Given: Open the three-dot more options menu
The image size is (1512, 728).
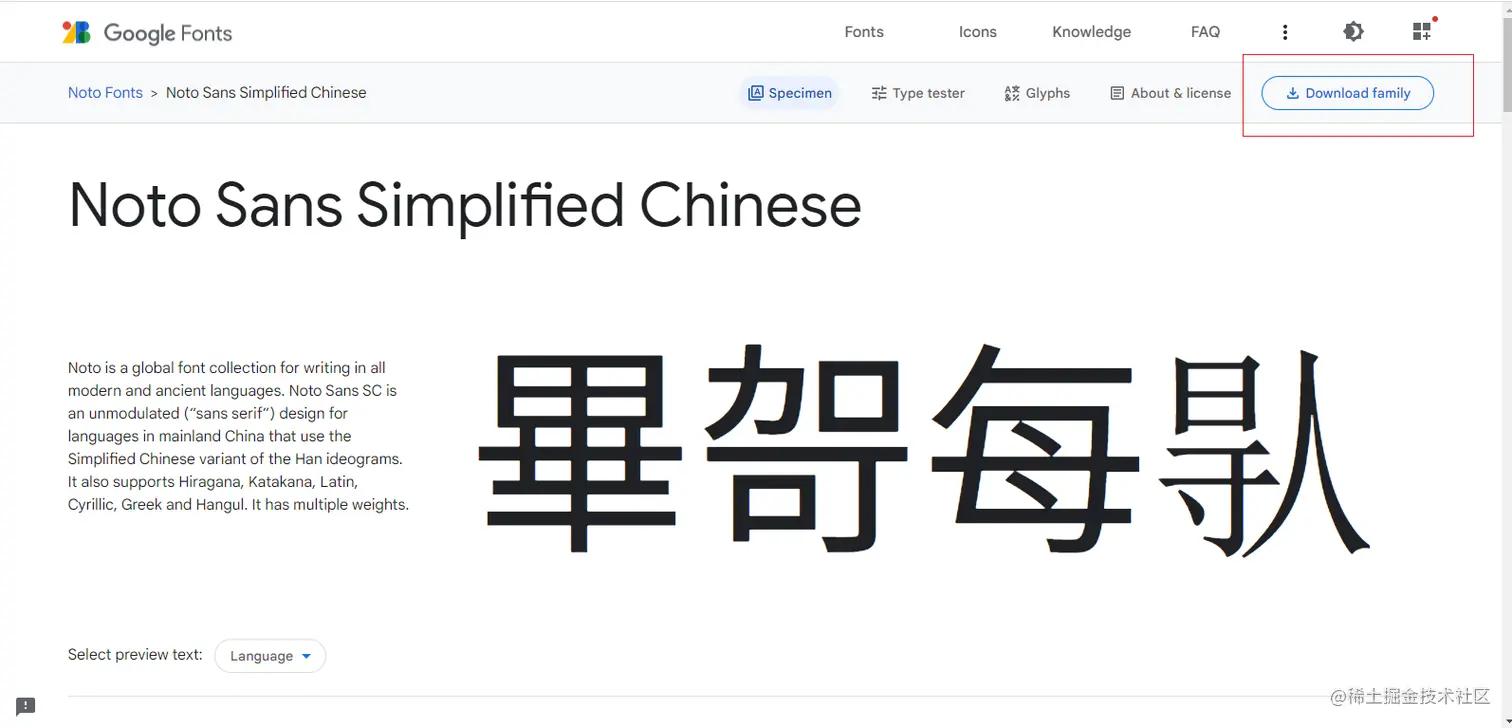Looking at the screenshot, I should point(1285,32).
